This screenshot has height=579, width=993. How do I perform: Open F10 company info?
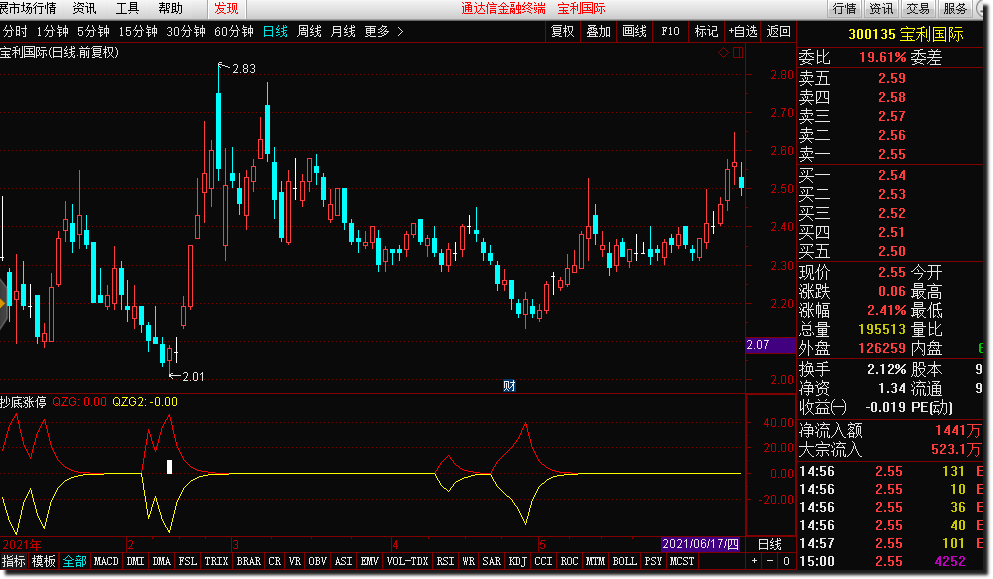pos(671,32)
